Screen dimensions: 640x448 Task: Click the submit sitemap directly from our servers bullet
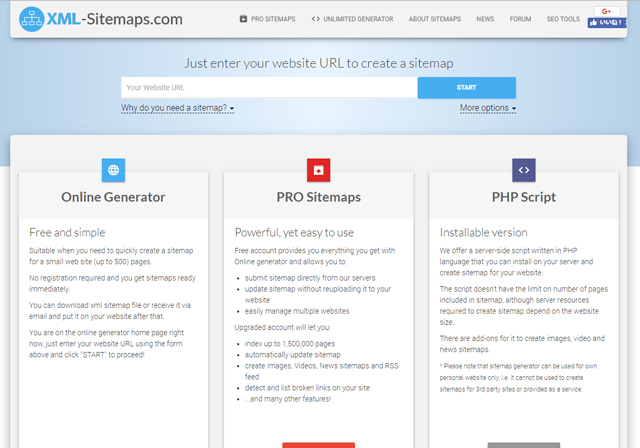(310, 278)
